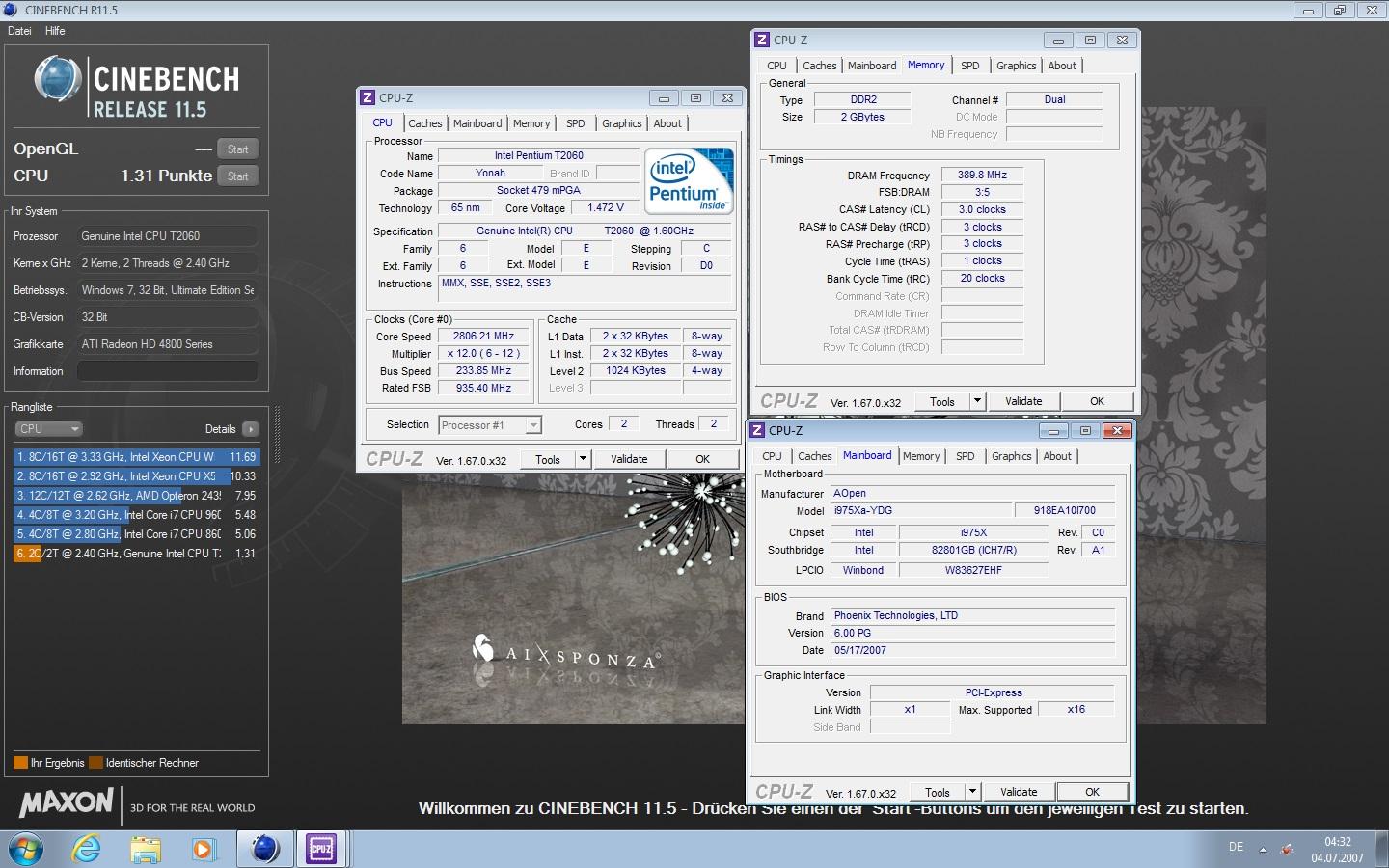
Task: Click Tools button in Mainboard window
Action: pyautogui.click(x=938, y=792)
